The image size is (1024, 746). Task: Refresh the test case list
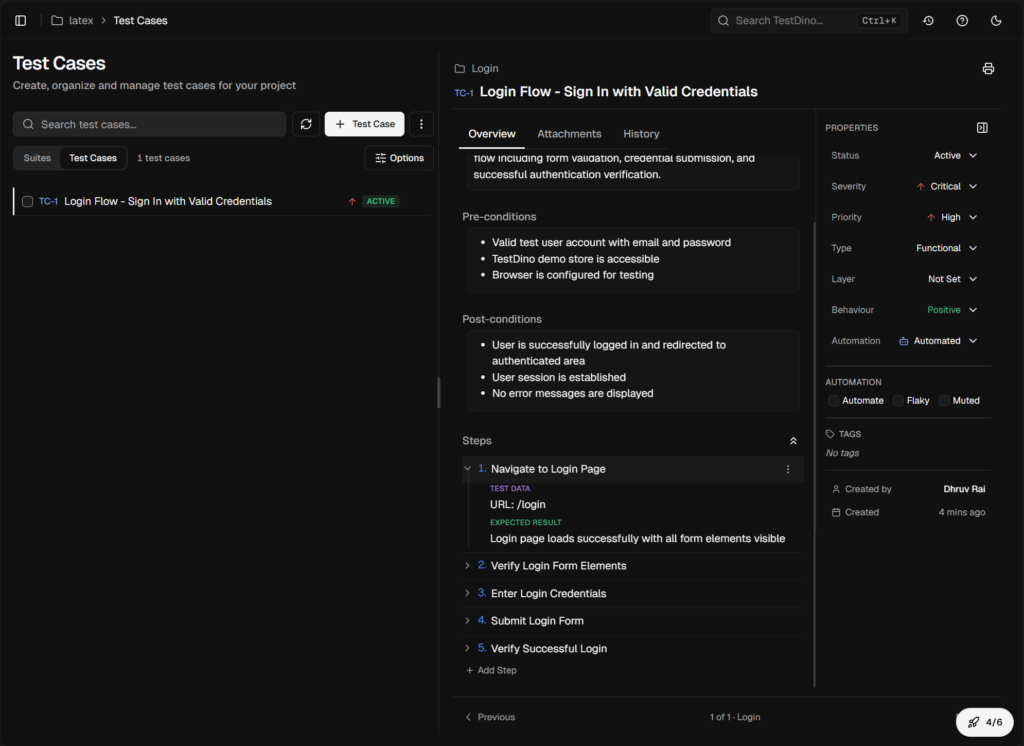[307, 123]
